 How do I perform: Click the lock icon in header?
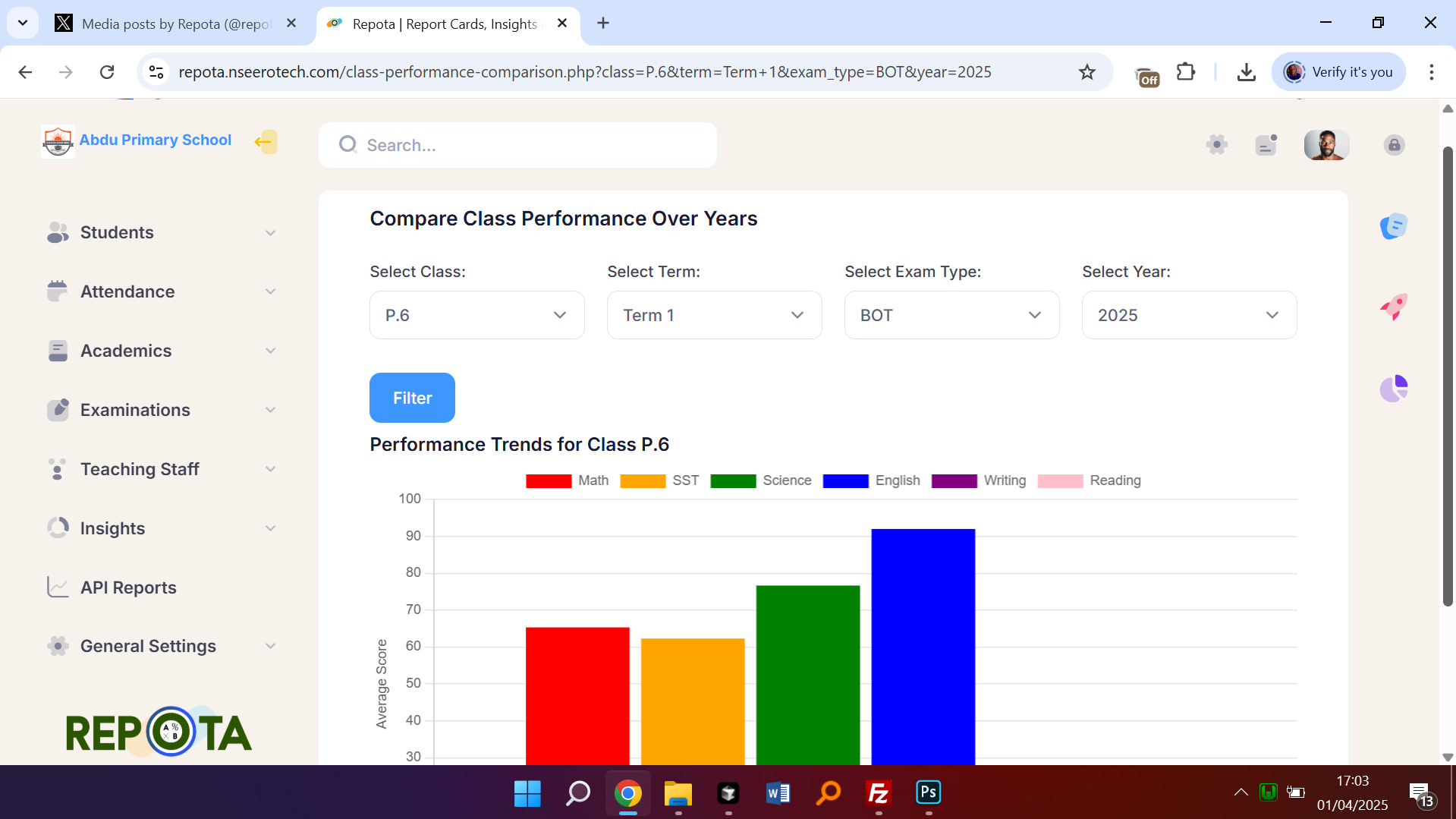point(1394,145)
